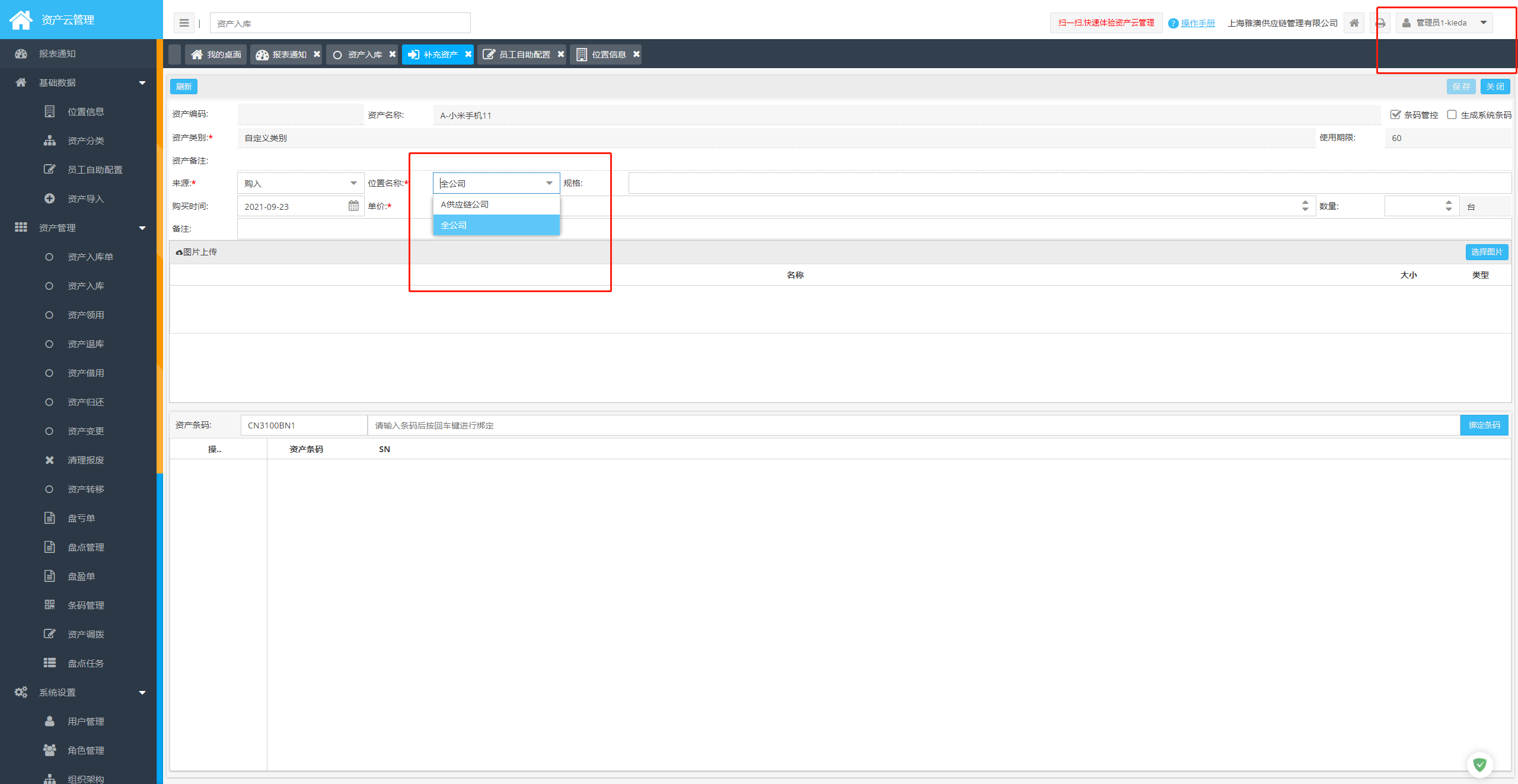Open 盘点任务 sidebar item
The width and height of the screenshot is (1518, 784).
click(78, 663)
